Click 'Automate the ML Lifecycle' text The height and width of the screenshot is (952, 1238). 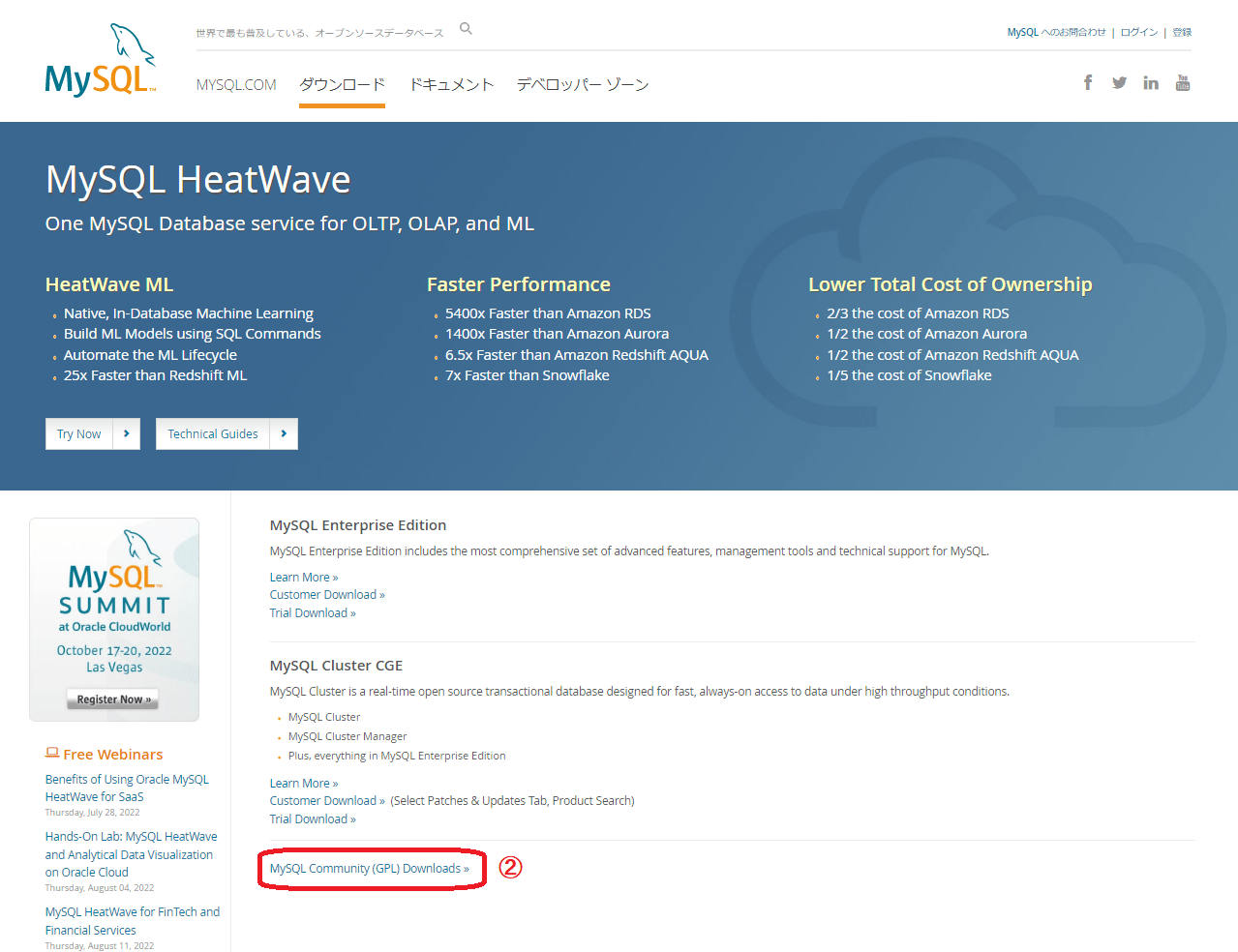point(150,355)
